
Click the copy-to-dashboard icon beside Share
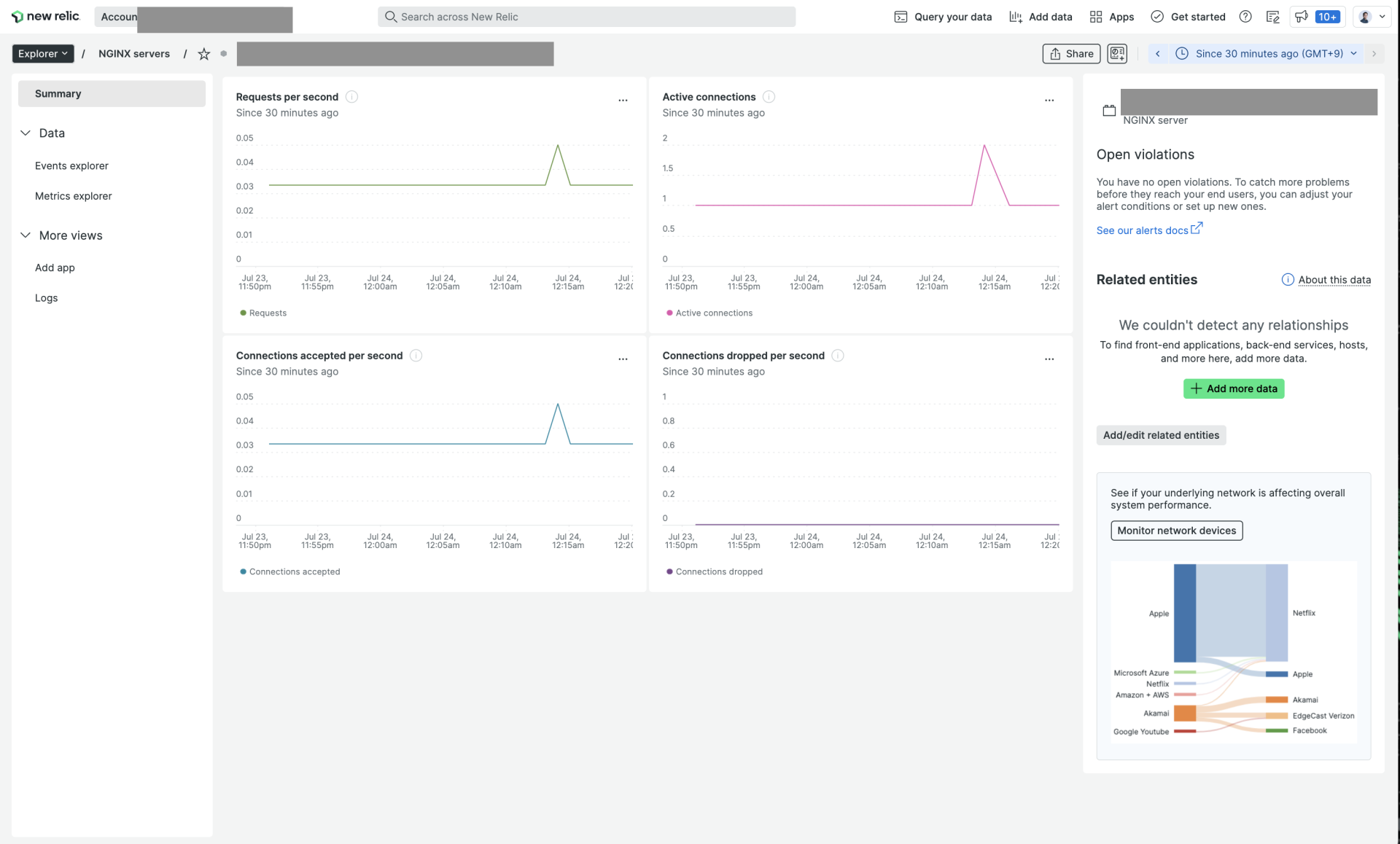pyautogui.click(x=1116, y=53)
